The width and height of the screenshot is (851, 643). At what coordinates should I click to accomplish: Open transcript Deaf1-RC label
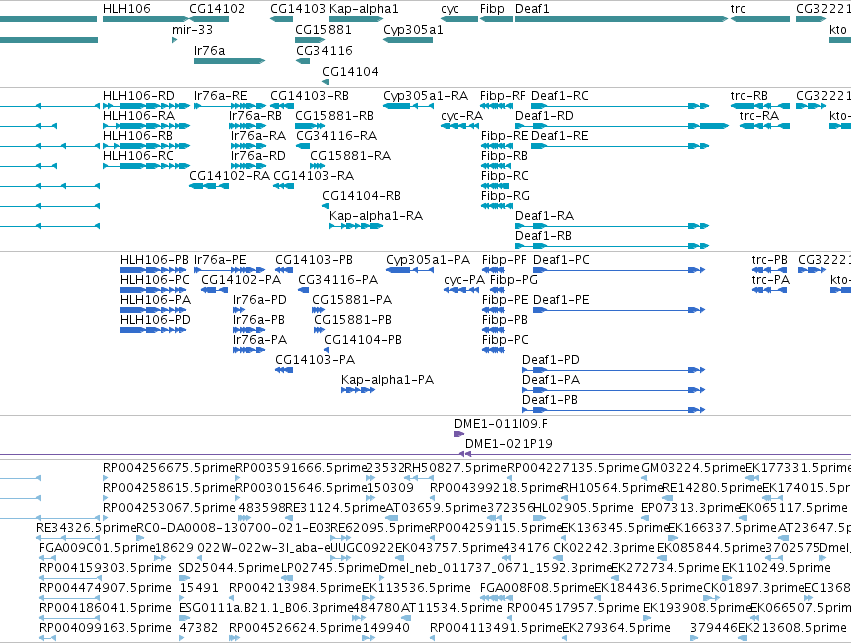pos(560,96)
